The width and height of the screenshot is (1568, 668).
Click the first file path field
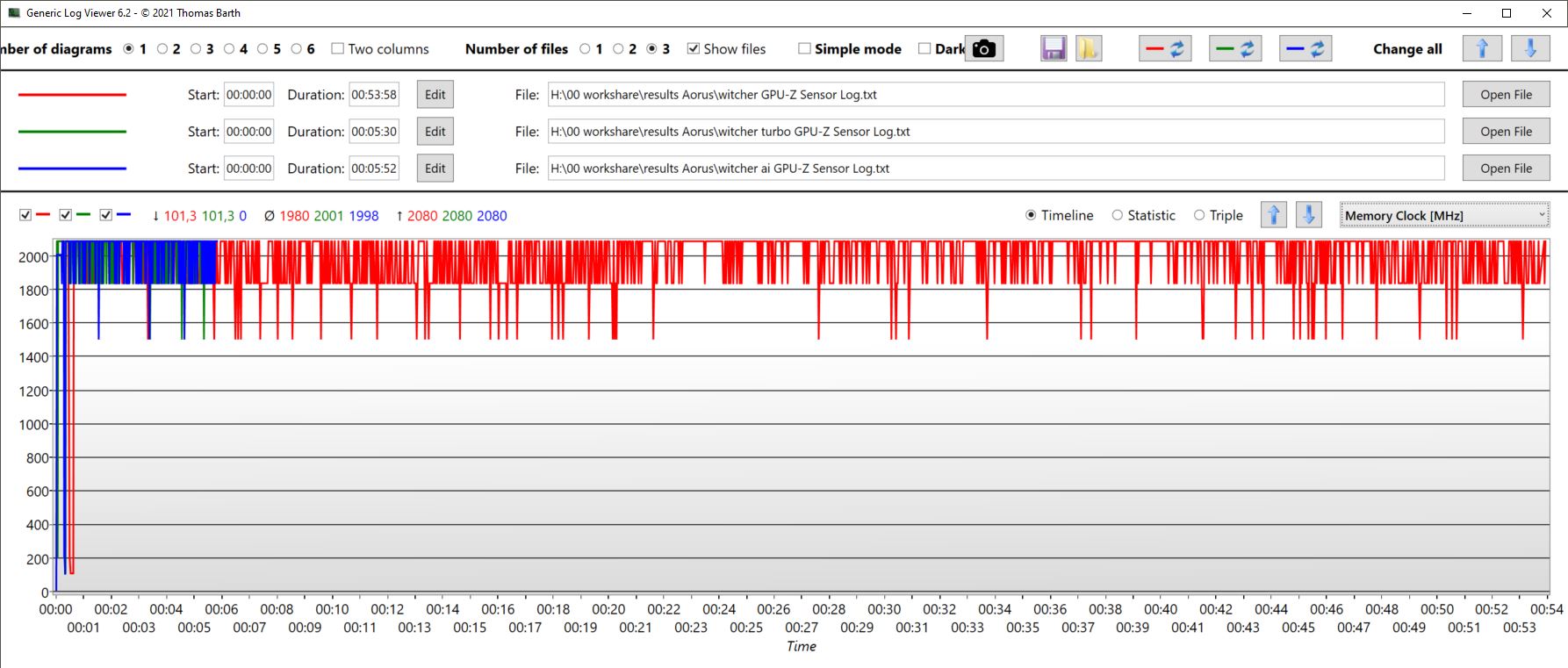(996, 95)
